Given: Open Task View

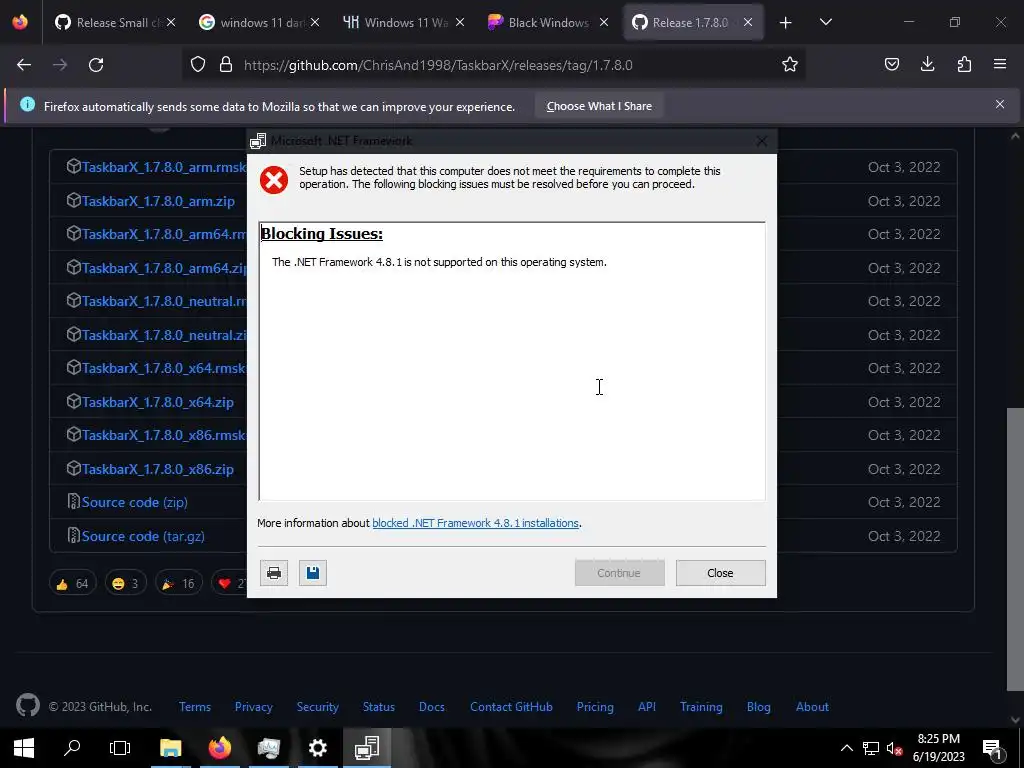Looking at the screenshot, I should [120, 748].
